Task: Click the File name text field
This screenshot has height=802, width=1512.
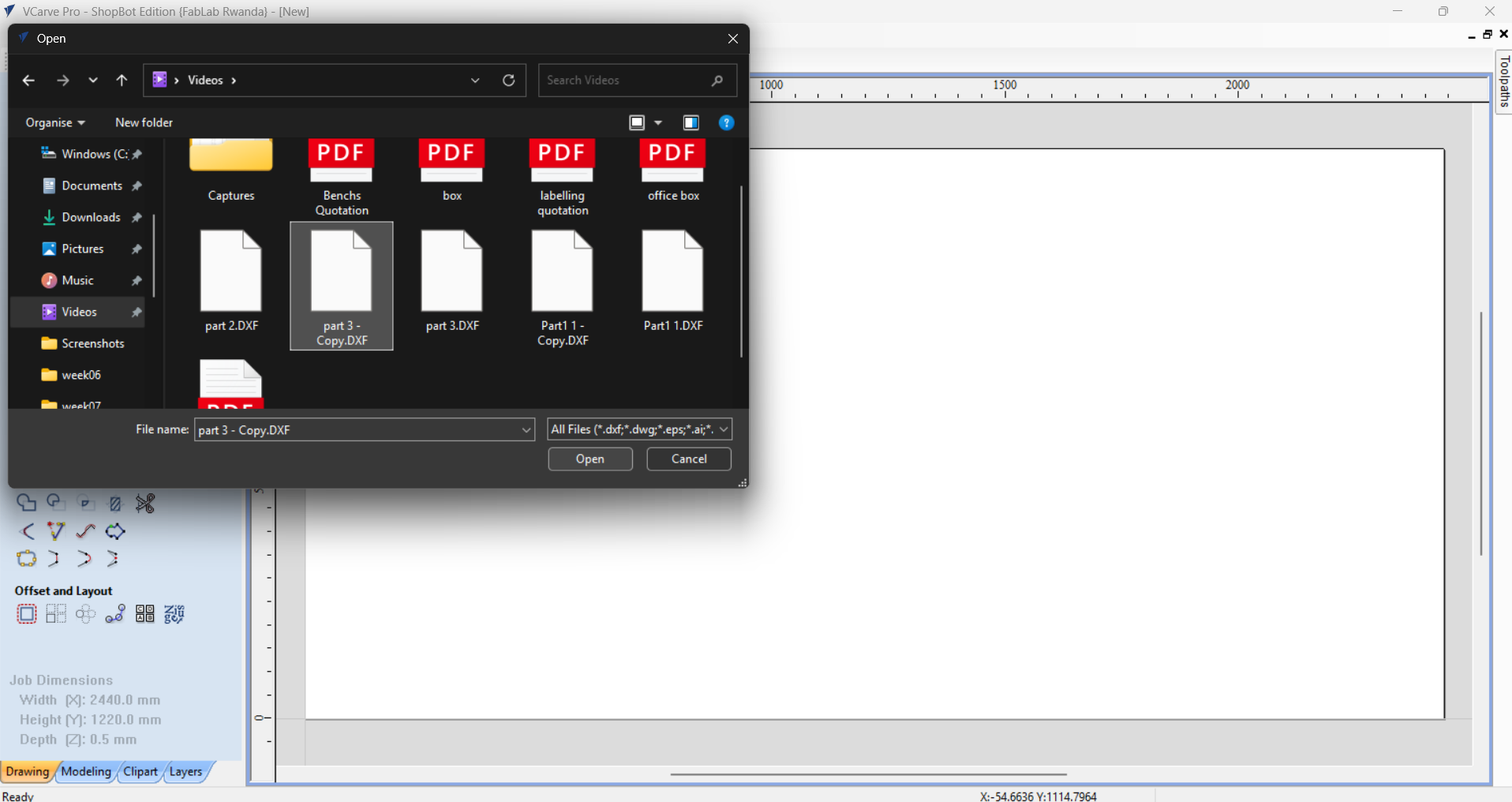Action: tap(357, 430)
